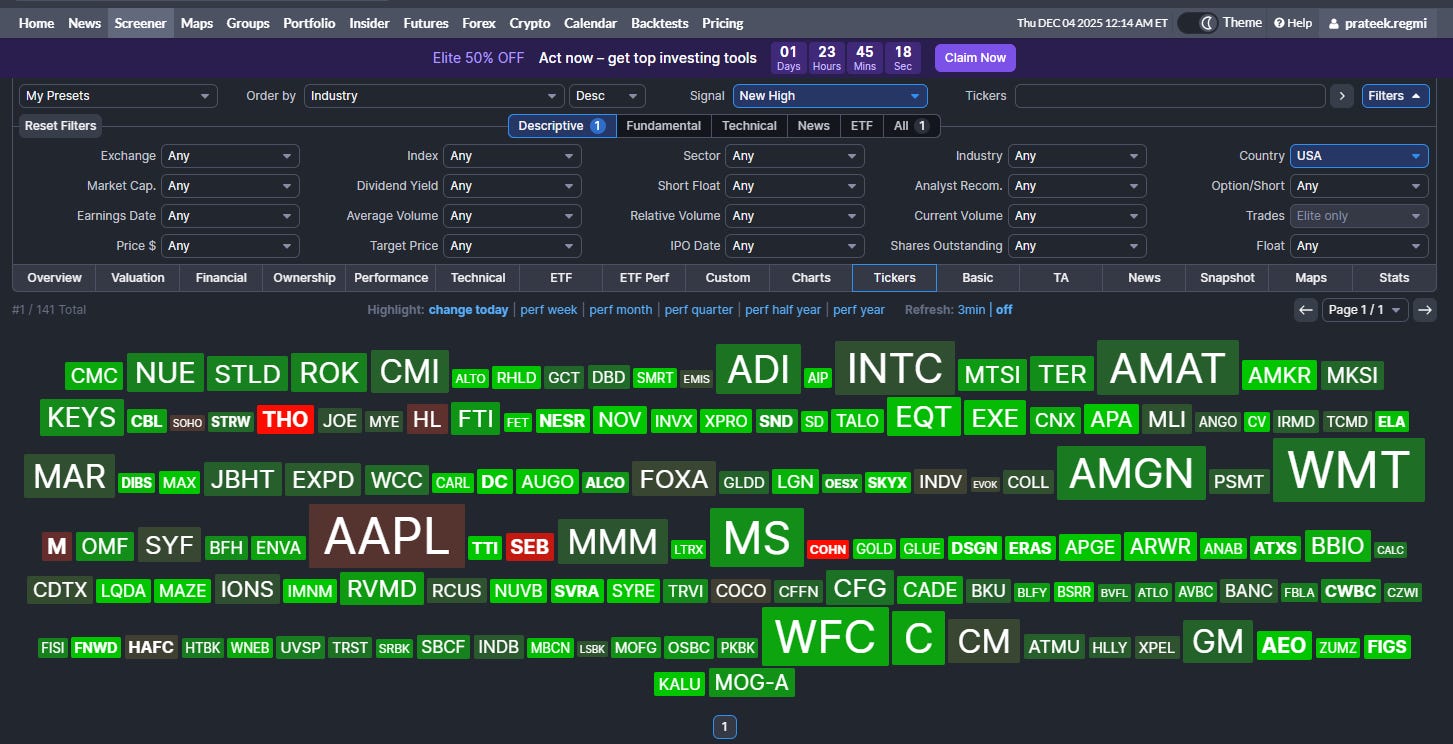The width and height of the screenshot is (1453, 744).
Task: Switch to Valuation view tab
Action: [138, 278]
